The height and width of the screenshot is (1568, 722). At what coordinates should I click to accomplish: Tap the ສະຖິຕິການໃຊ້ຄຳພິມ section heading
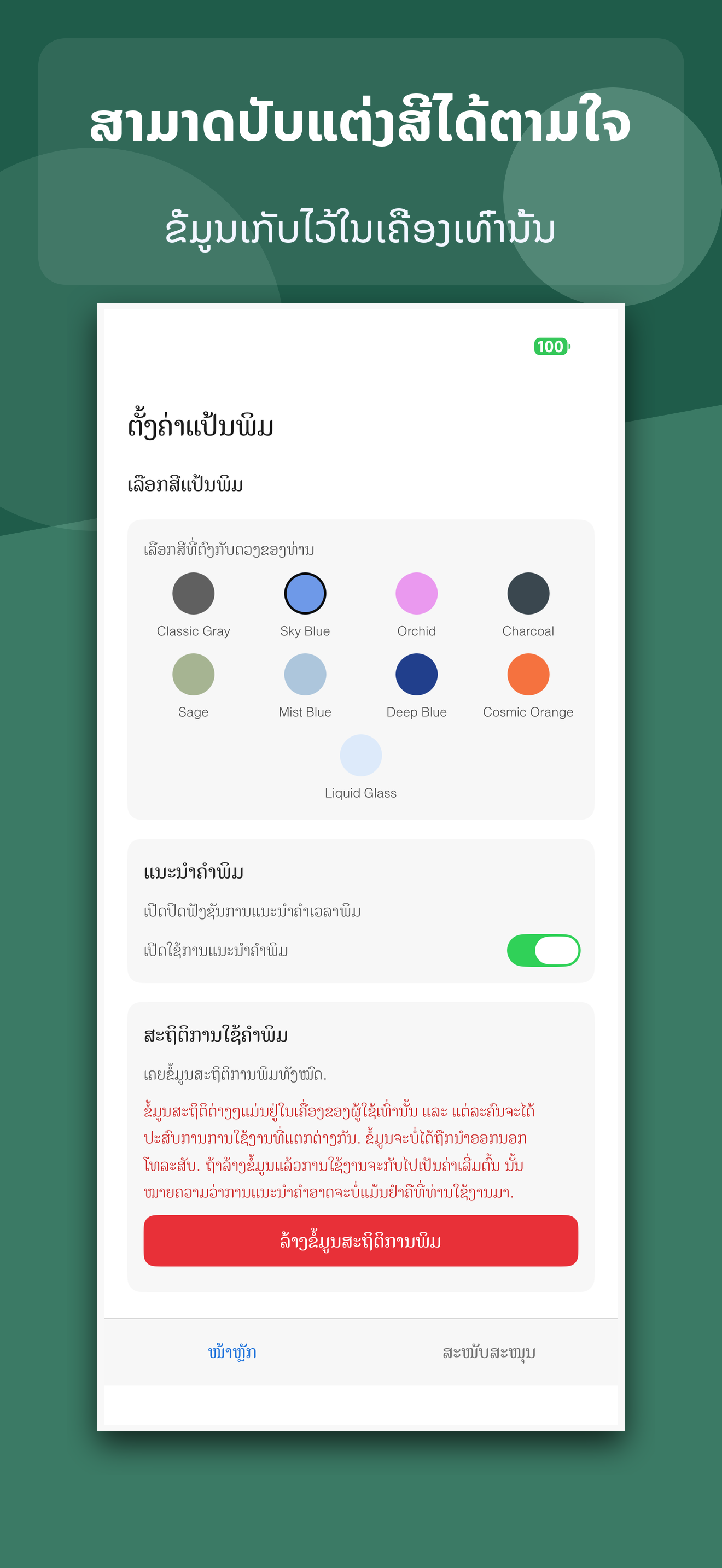(216, 1035)
